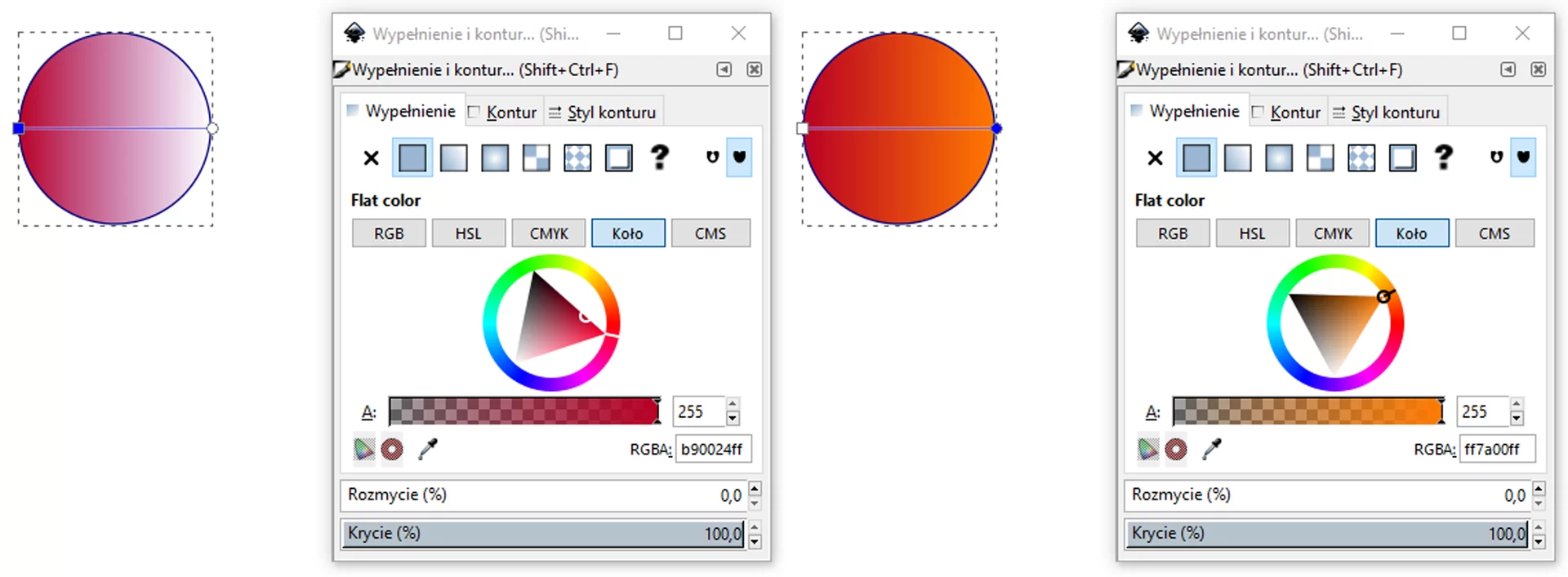This screenshot has width=1568, height=577.
Task: Click Krycie opacity bar in left dialog
Action: 542,534
